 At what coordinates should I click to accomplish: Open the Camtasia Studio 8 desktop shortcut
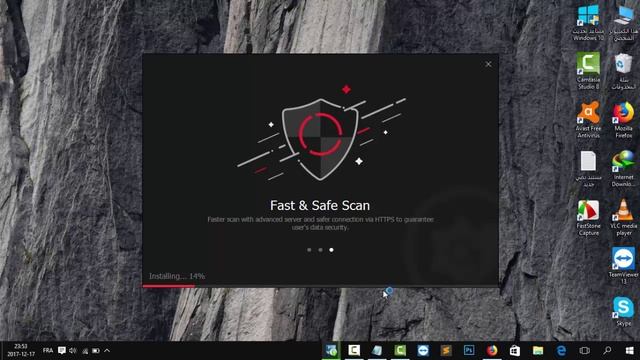point(588,71)
